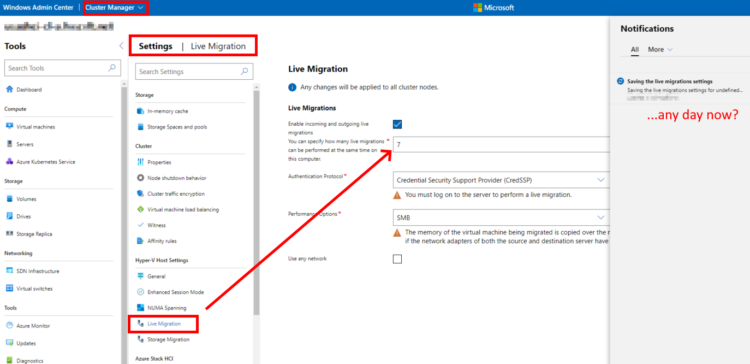Image resolution: width=750 pixels, height=364 pixels.
Task: Click the 'Live Migrations' subsection heading
Action: (x=312, y=108)
